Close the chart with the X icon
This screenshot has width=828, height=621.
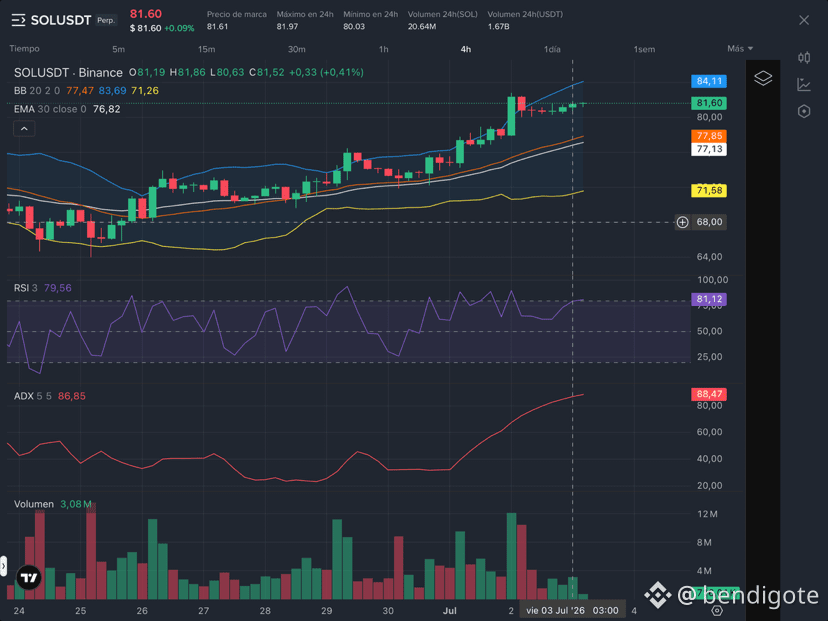pyautogui.click(x=804, y=20)
